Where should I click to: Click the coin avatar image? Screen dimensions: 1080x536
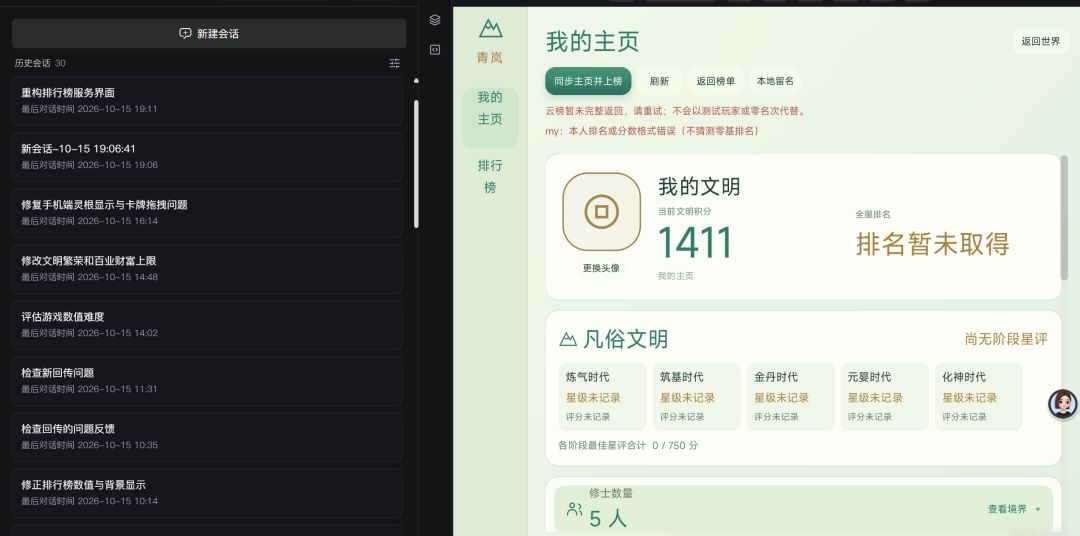point(601,212)
